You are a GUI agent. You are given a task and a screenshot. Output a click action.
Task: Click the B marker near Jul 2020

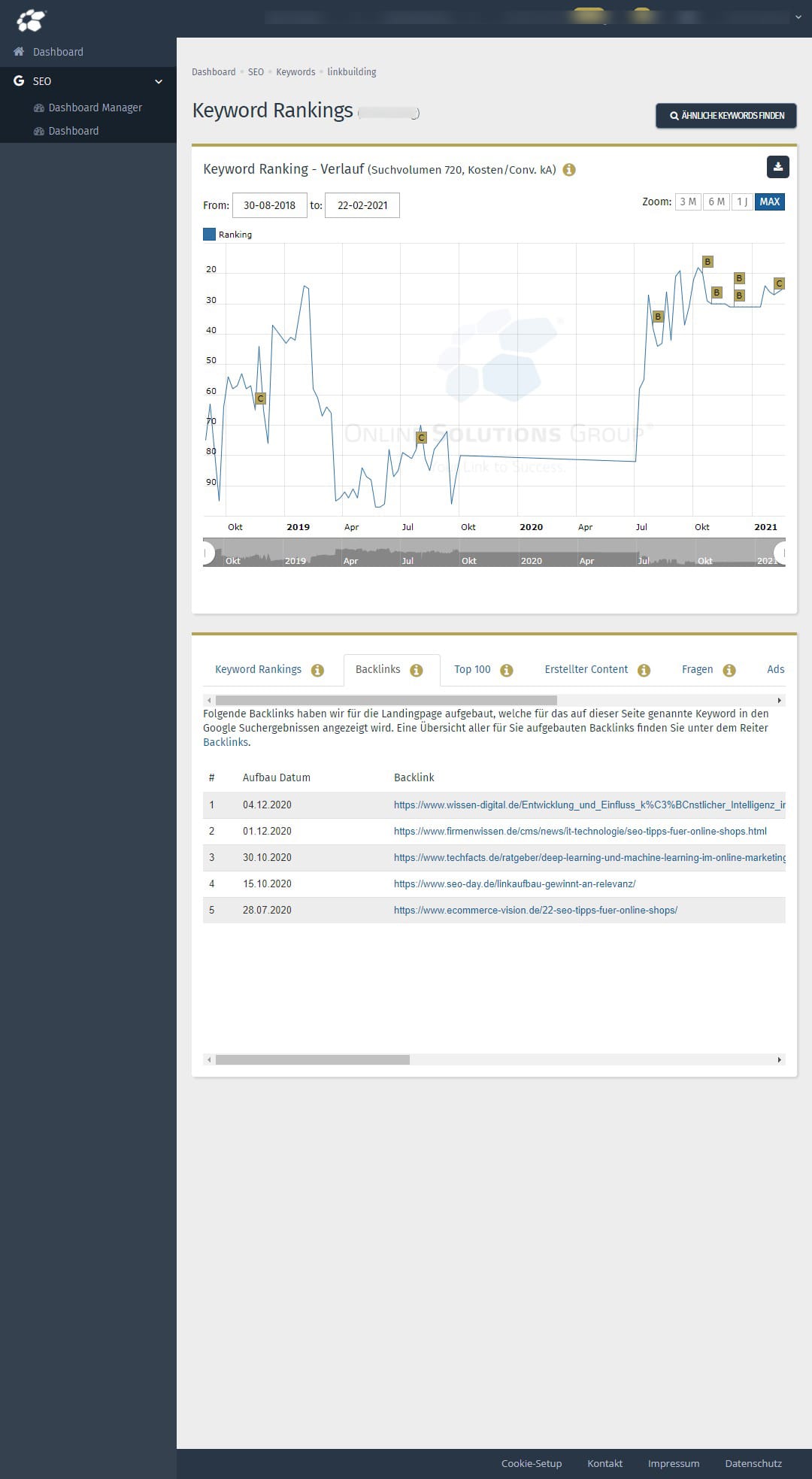point(658,317)
